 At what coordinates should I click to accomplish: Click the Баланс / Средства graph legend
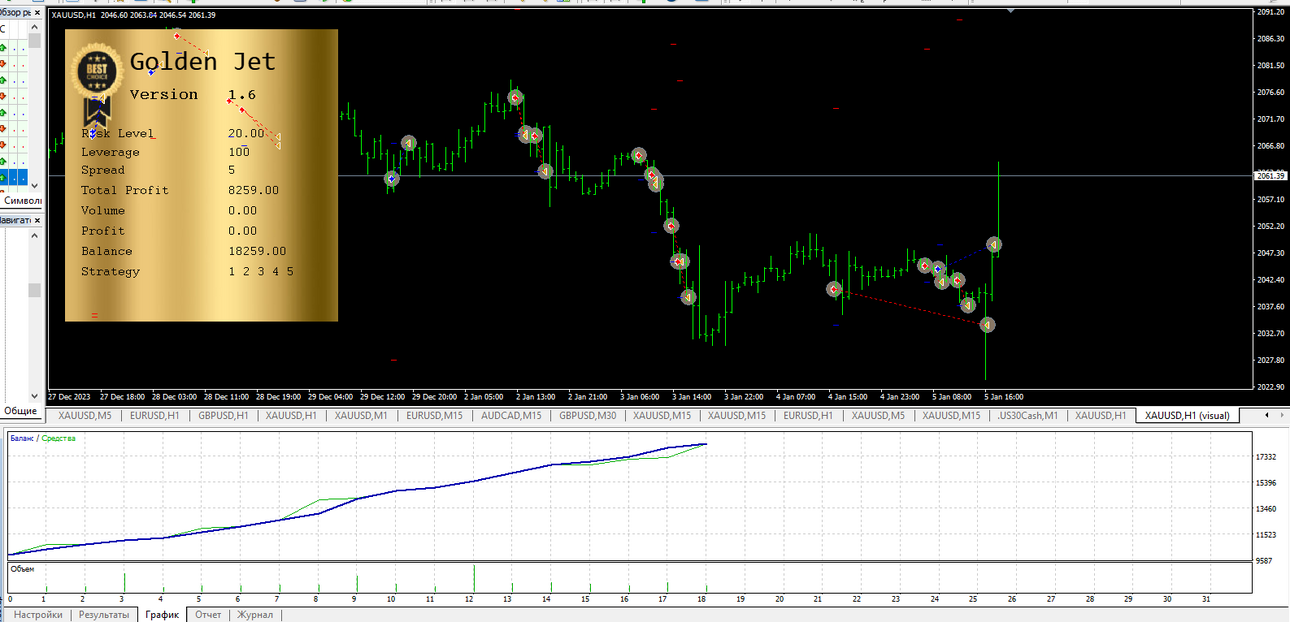point(42,438)
